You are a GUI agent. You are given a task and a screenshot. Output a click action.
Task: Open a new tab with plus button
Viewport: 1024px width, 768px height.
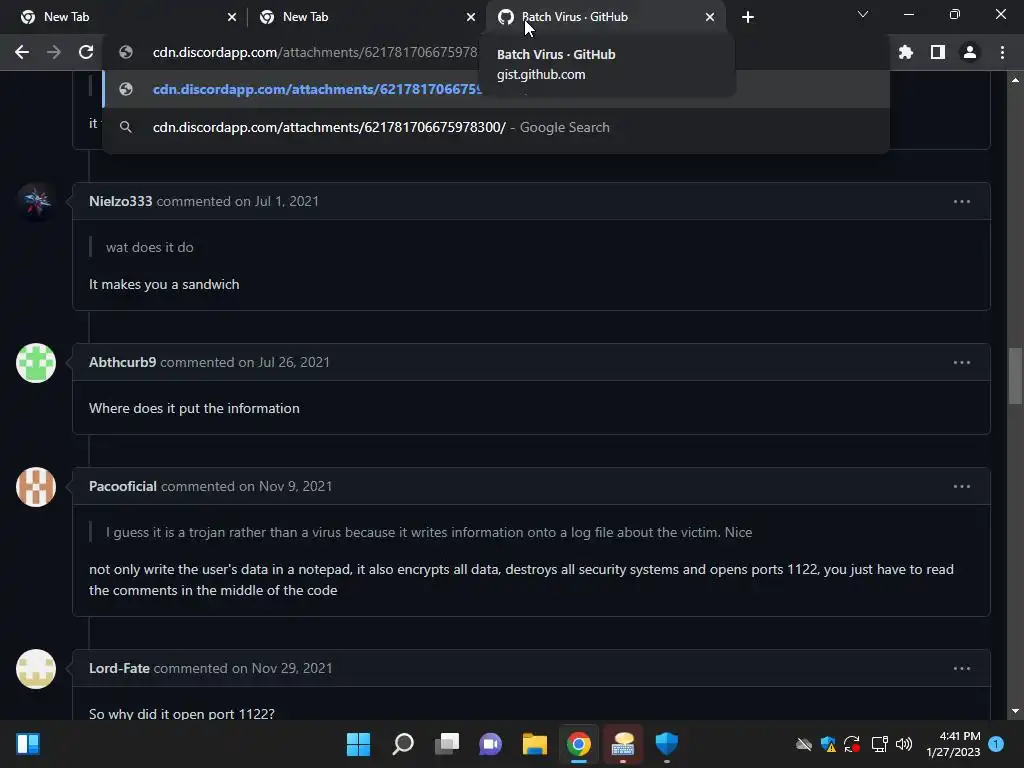coord(748,17)
